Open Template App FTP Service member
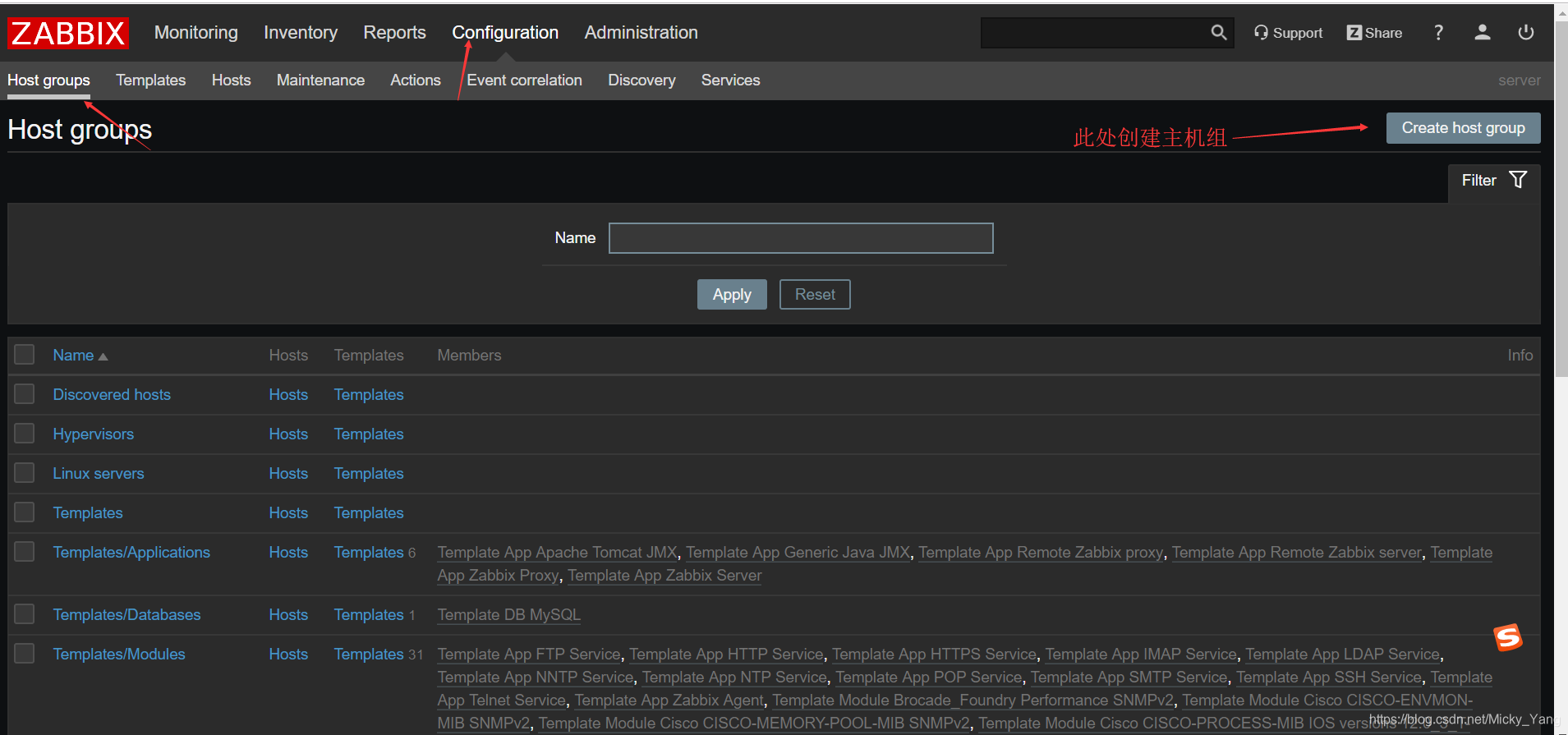Screen dimensions: 1568x735 tap(529, 655)
